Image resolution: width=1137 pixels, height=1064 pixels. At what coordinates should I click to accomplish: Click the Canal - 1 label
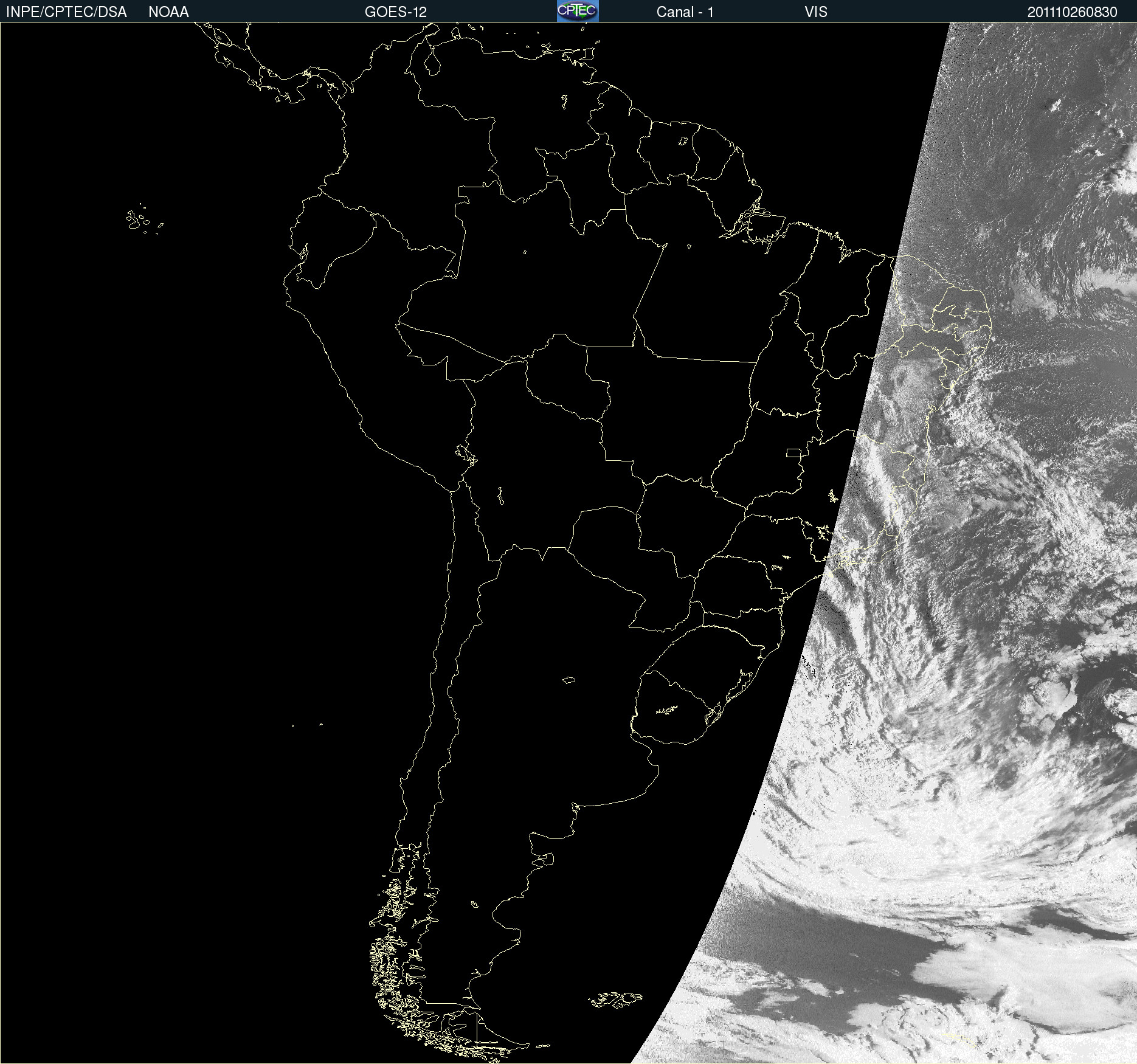point(685,12)
